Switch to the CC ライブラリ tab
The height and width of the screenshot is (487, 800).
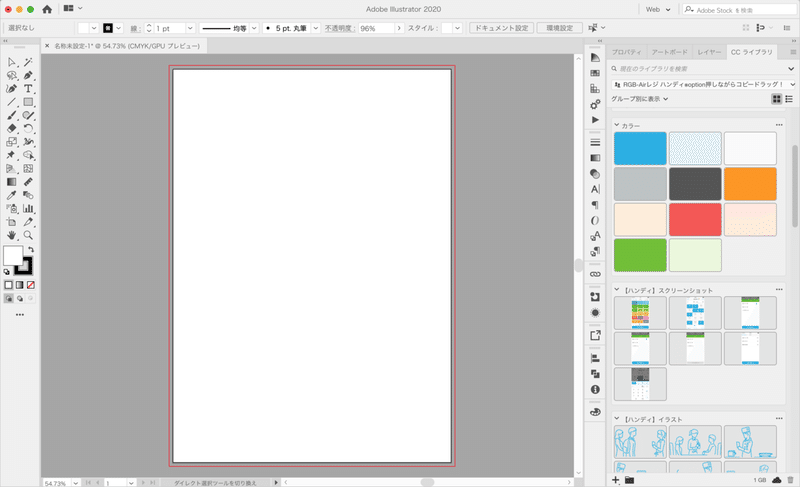[752, 52]
